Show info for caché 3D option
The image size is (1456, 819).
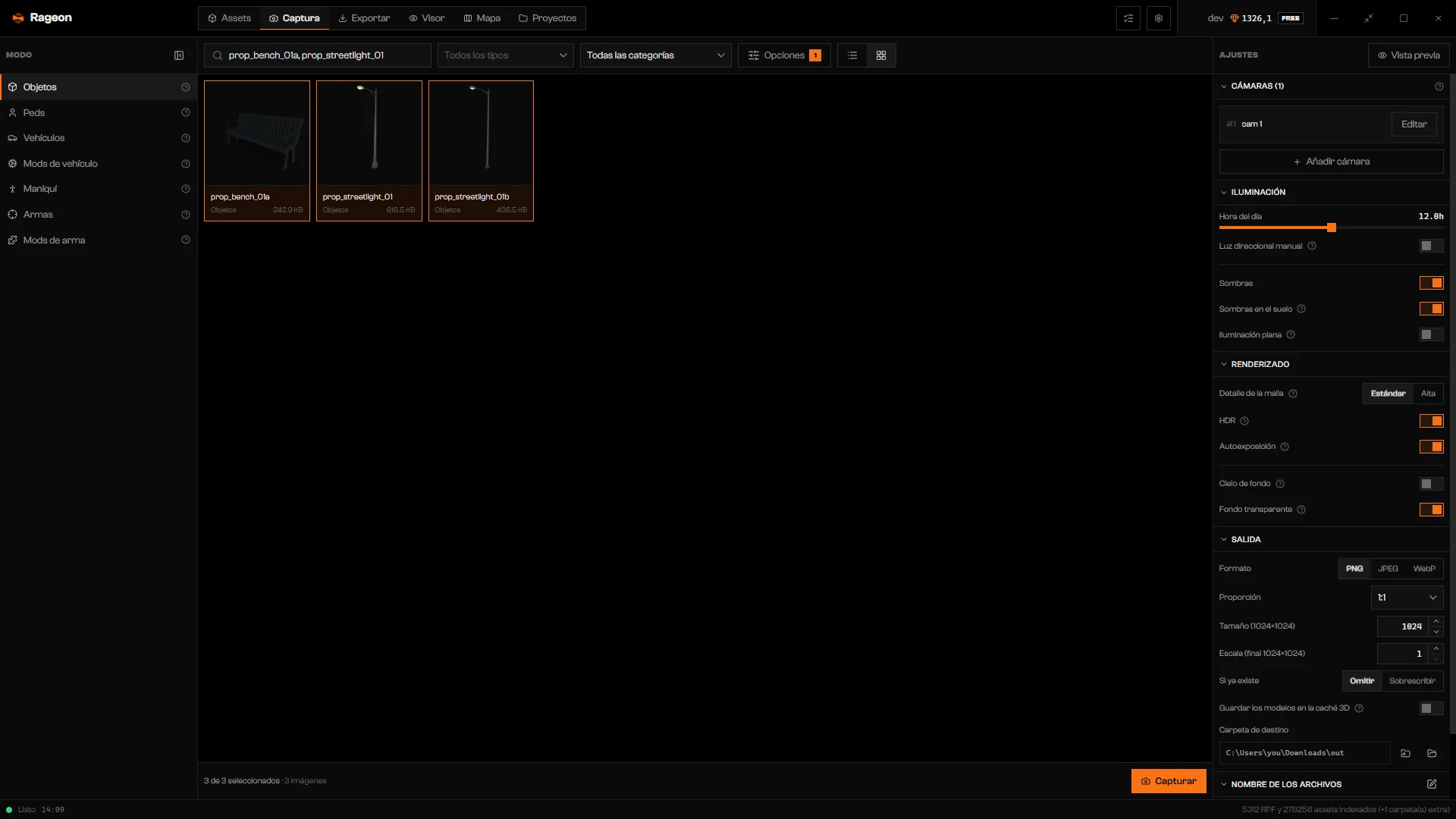(x=1359, y=708)
